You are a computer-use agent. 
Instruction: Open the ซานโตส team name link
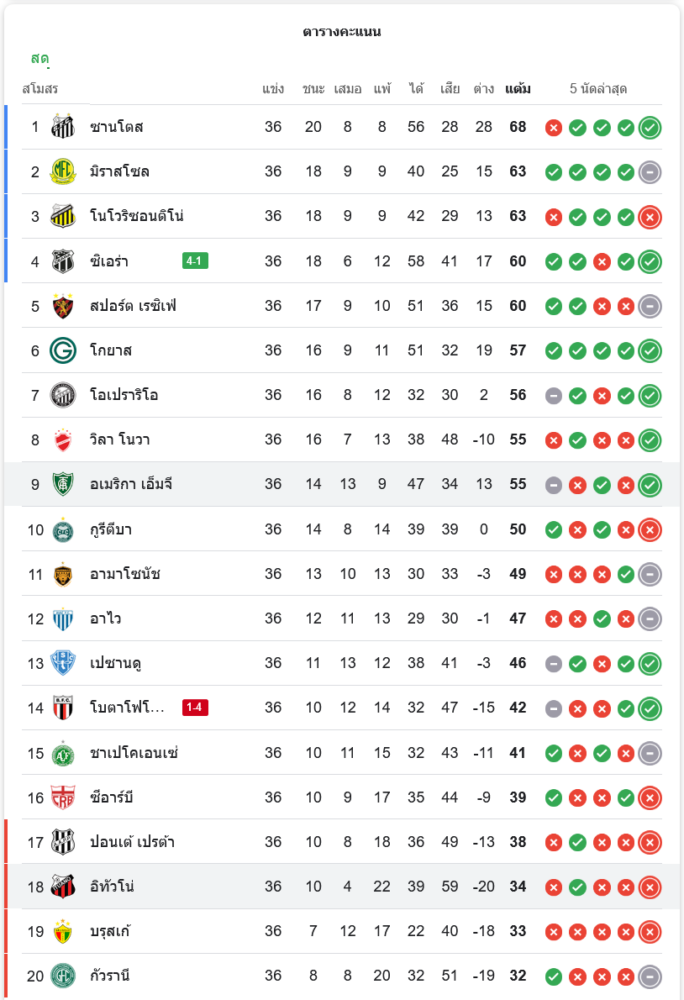point(117,127)
